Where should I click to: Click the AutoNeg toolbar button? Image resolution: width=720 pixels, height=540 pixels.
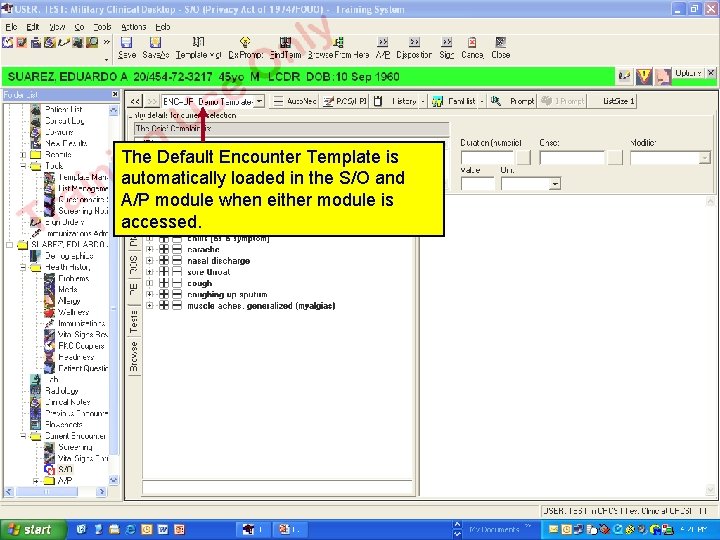pyautogui.click(x=294, y=101)
